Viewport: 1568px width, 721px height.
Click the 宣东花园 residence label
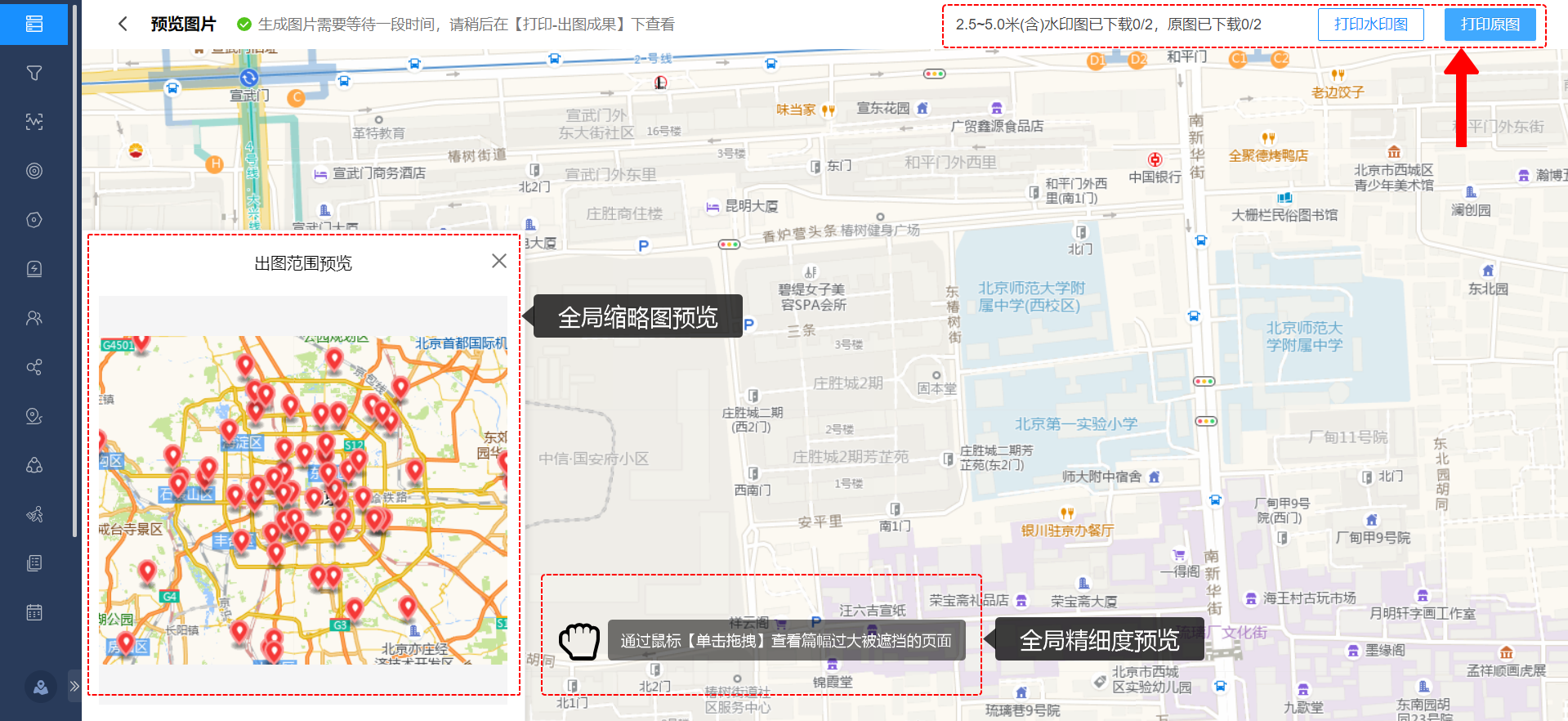pos(882,108)
